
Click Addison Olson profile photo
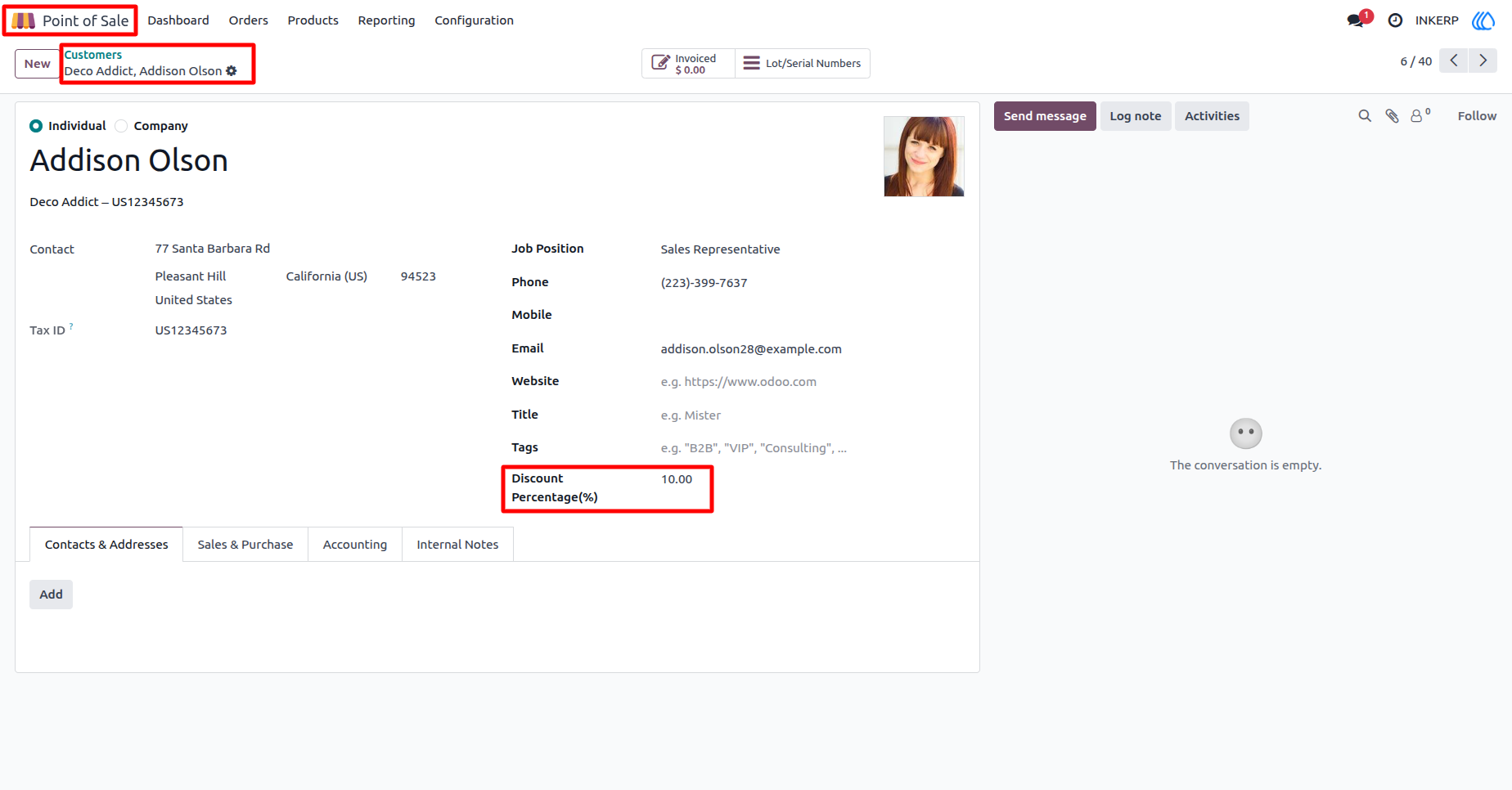tap(924, 156)
